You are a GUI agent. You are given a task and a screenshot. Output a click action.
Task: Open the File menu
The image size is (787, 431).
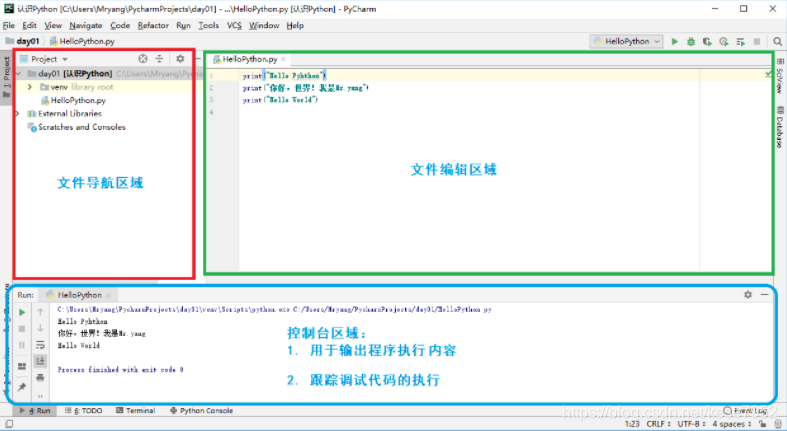coord(9,26)
